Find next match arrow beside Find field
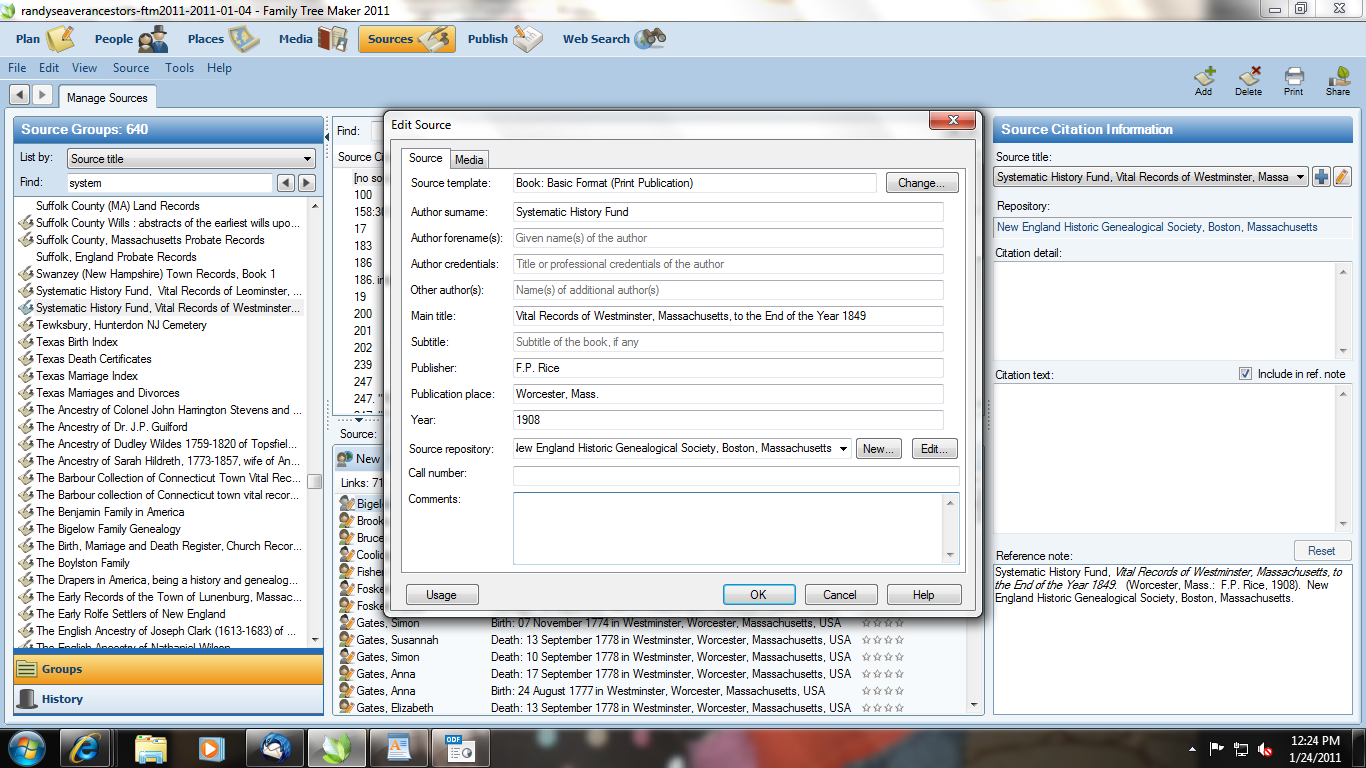1366x768 pixels. (x=307, y=183)
